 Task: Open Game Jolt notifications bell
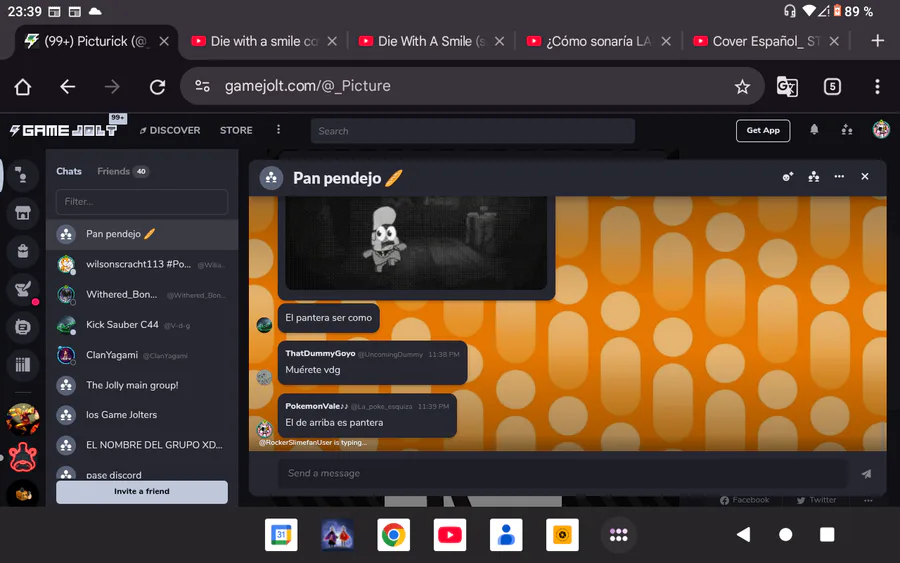click(814, 130)
